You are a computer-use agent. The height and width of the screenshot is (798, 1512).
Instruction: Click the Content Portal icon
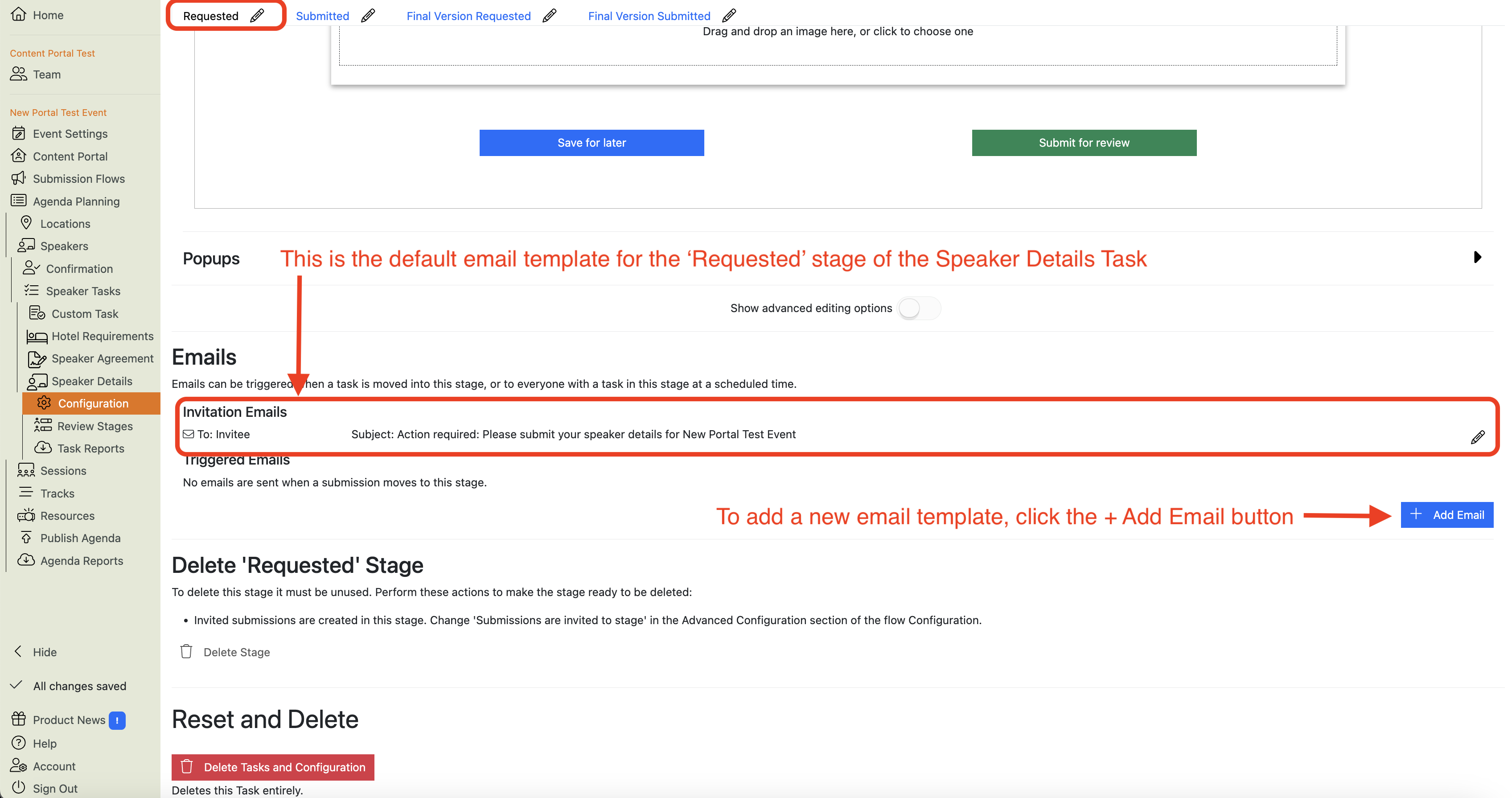point(19,156)
